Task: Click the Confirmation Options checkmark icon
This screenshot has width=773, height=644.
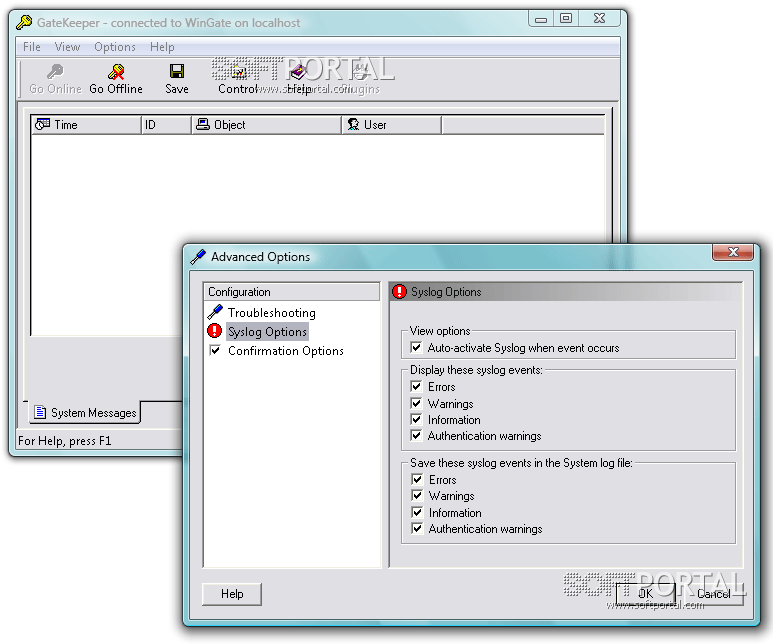Action: click(215, 351)
